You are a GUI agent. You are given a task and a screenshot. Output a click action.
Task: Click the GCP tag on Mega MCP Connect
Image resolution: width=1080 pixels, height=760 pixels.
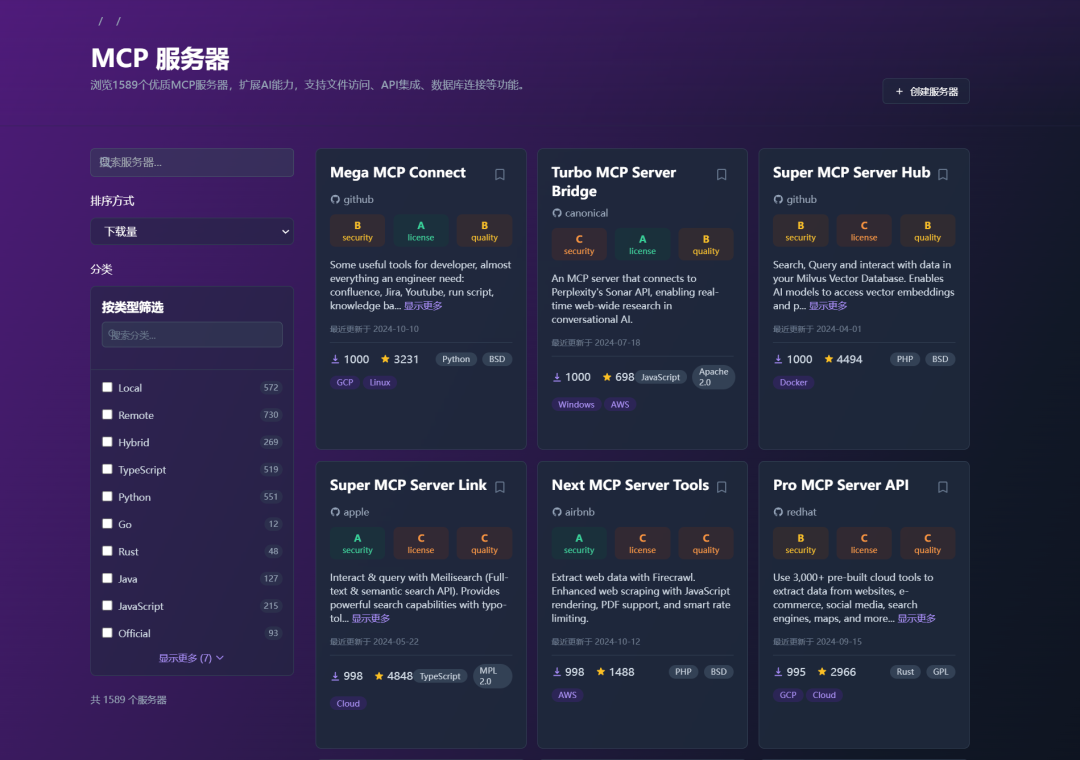pos(344,382)
